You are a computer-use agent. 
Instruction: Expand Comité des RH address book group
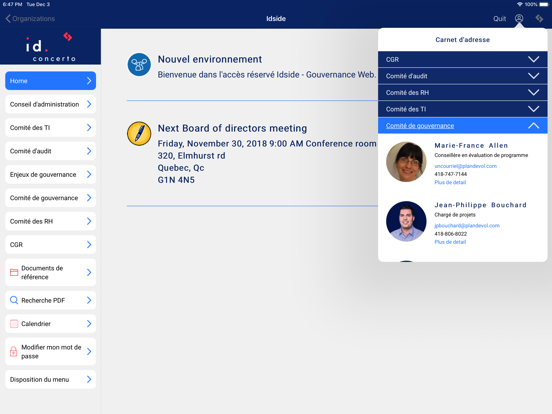[x=463, y=92]
